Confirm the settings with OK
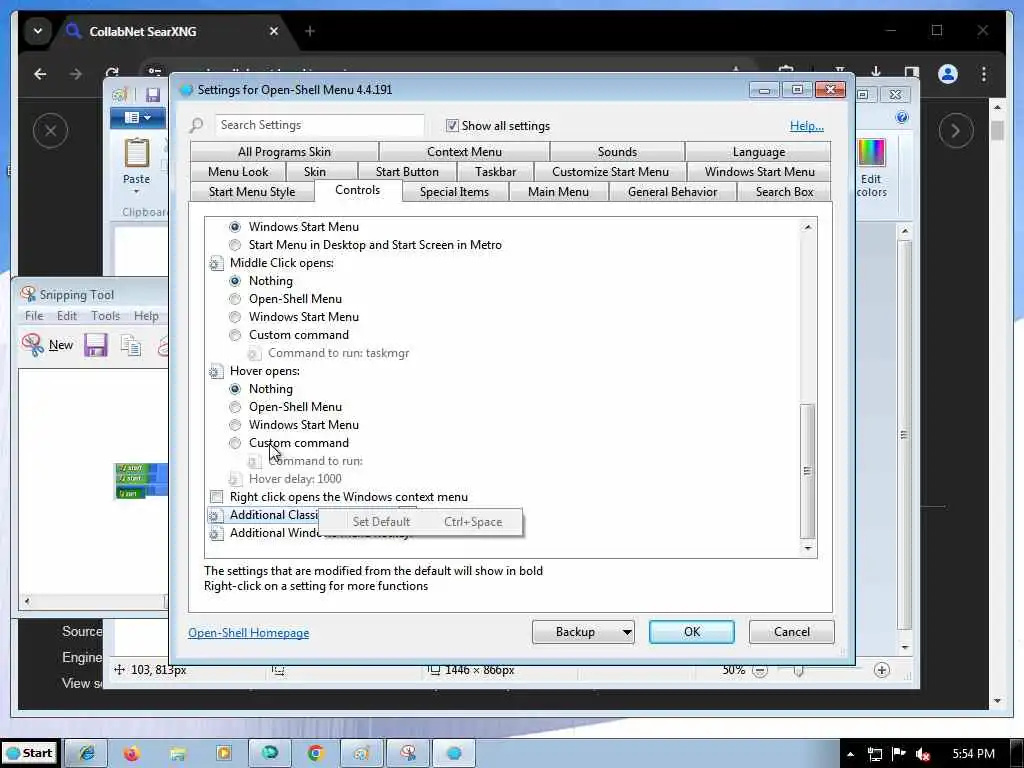 (692, 632)
